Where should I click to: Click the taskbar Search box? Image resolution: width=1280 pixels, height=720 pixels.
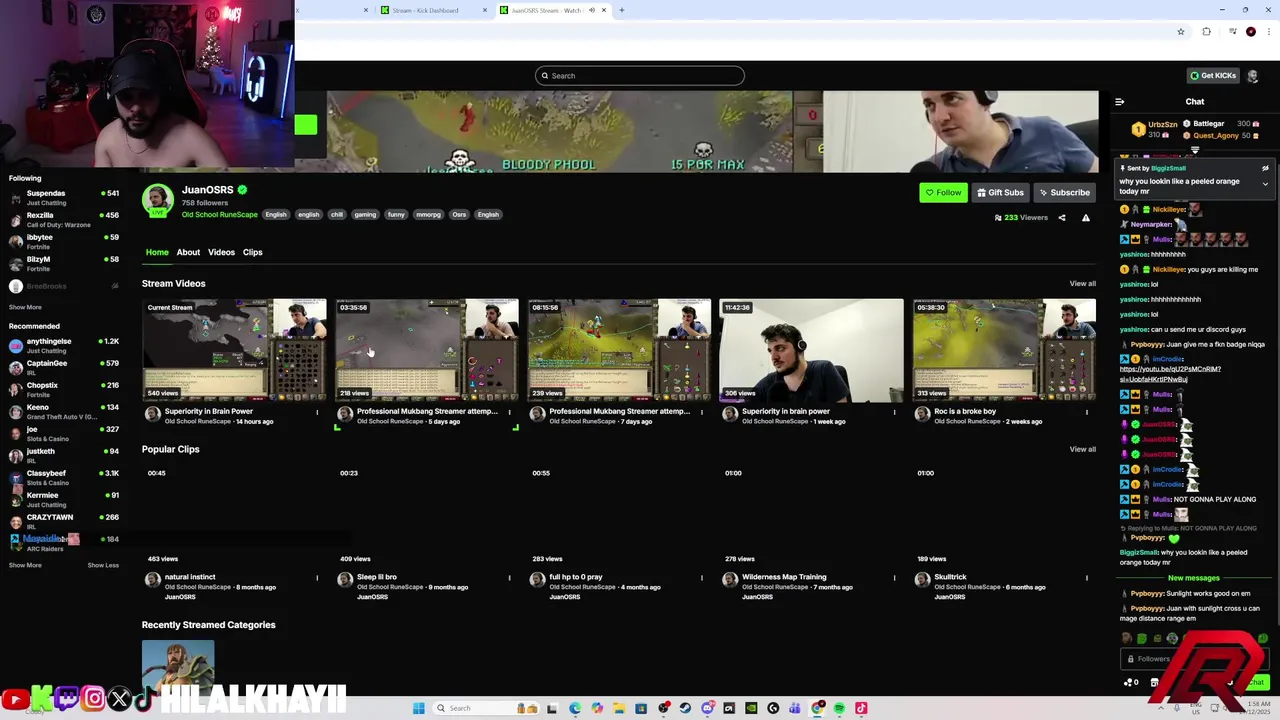coord(487,708)
